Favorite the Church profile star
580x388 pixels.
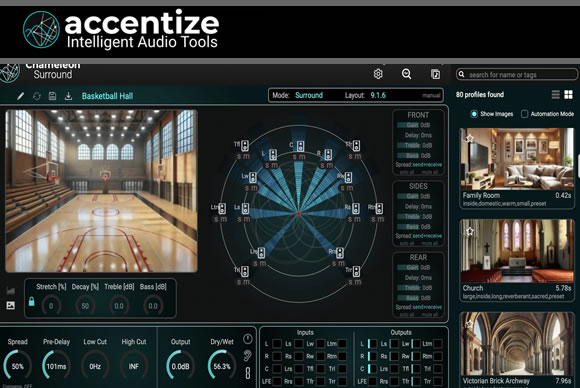point(470,231)
